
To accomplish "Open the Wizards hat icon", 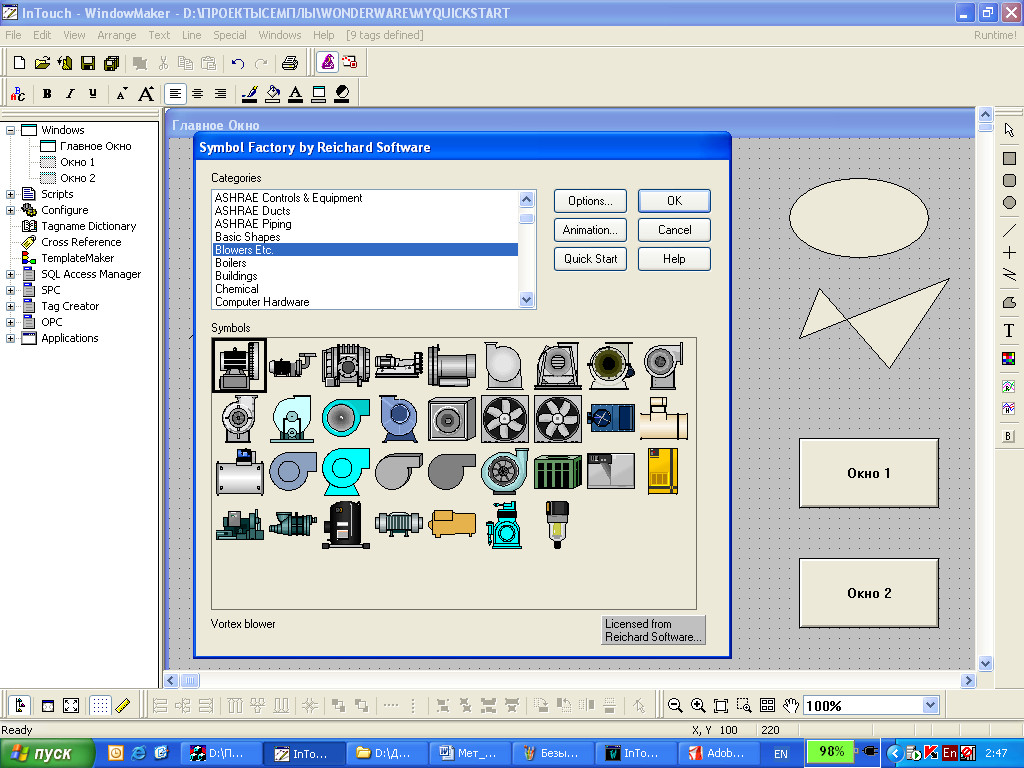I will click(328, 62).
